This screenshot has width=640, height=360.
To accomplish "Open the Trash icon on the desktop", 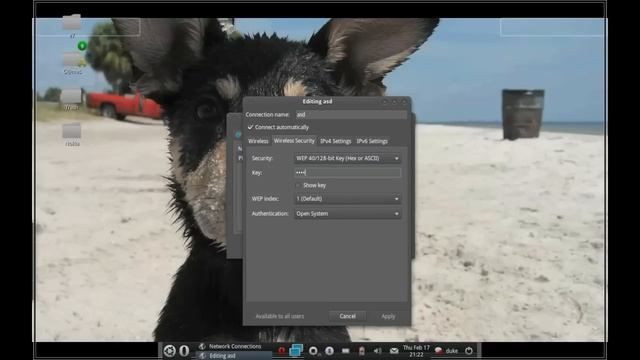I will [x=71, y=99].
